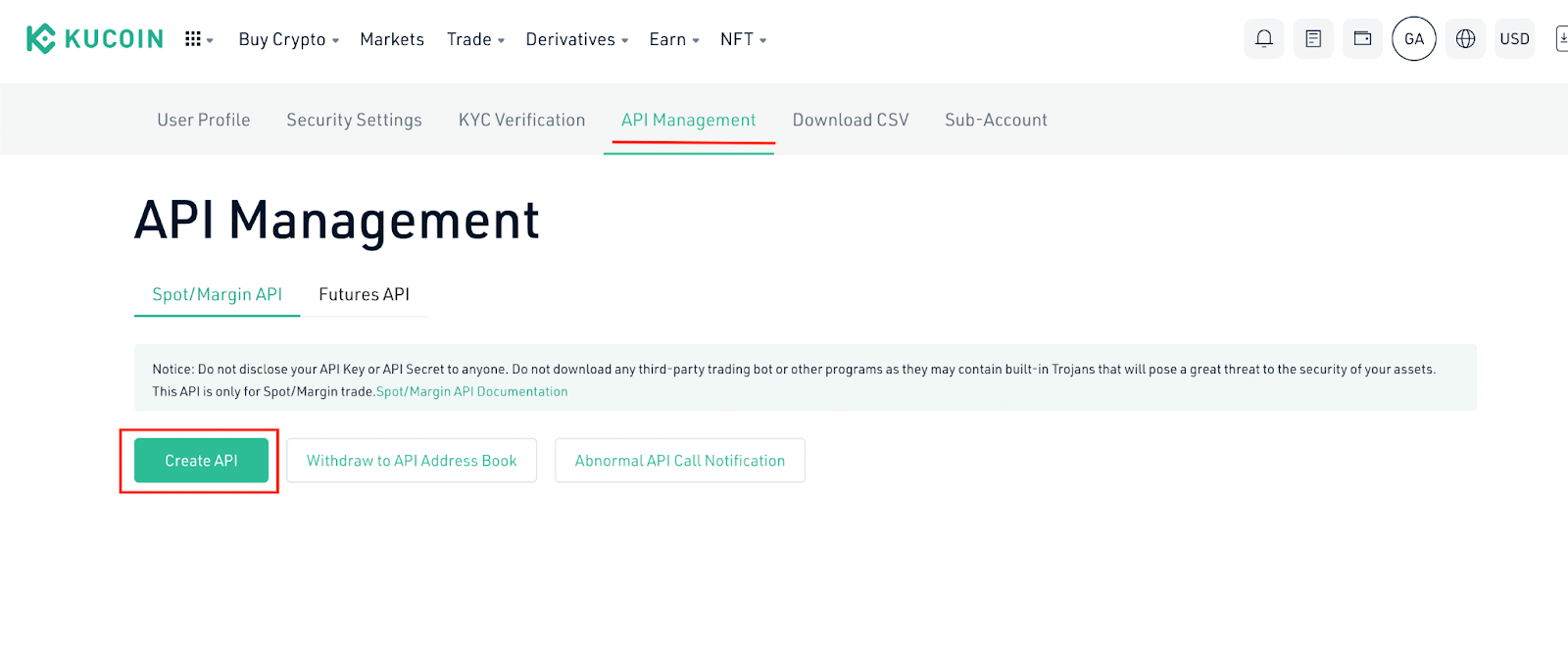The image size is (1568, 653).
Task: Select Spot/Margin API tab
Action: point(218,294)
